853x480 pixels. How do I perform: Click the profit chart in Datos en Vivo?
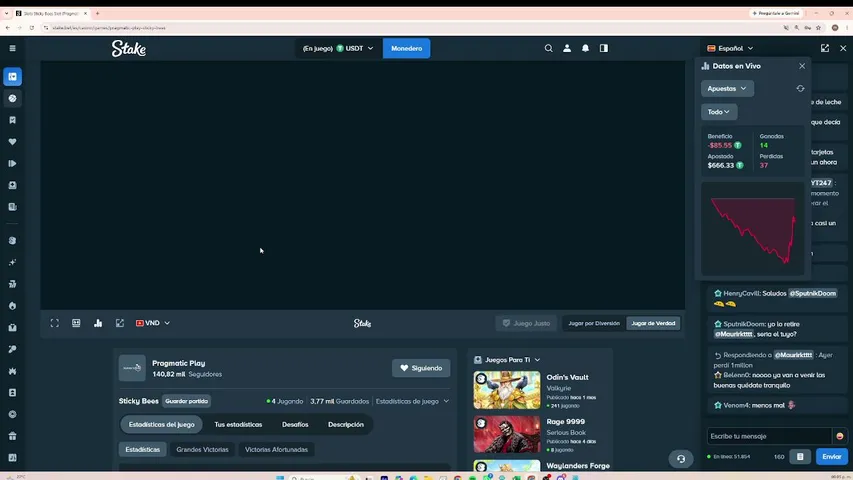click(752, 229)
